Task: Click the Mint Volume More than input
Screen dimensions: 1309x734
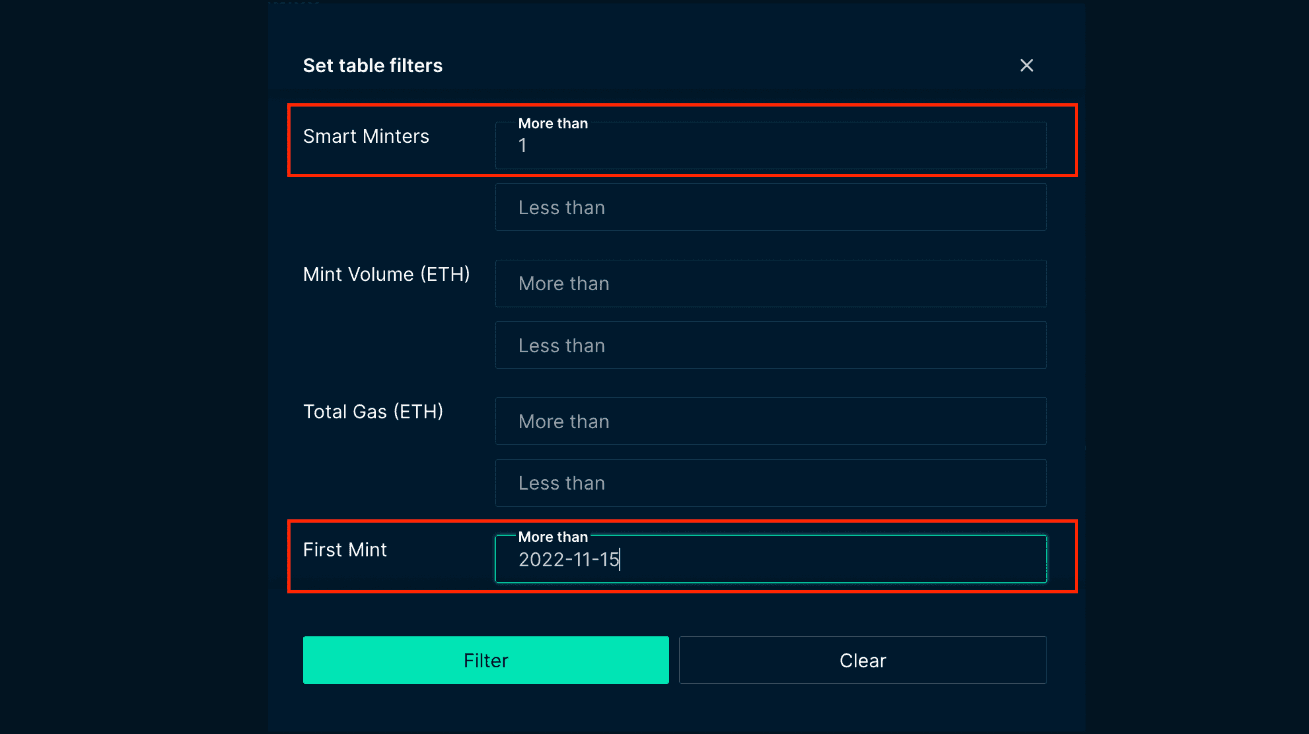Action: (770, 283)
